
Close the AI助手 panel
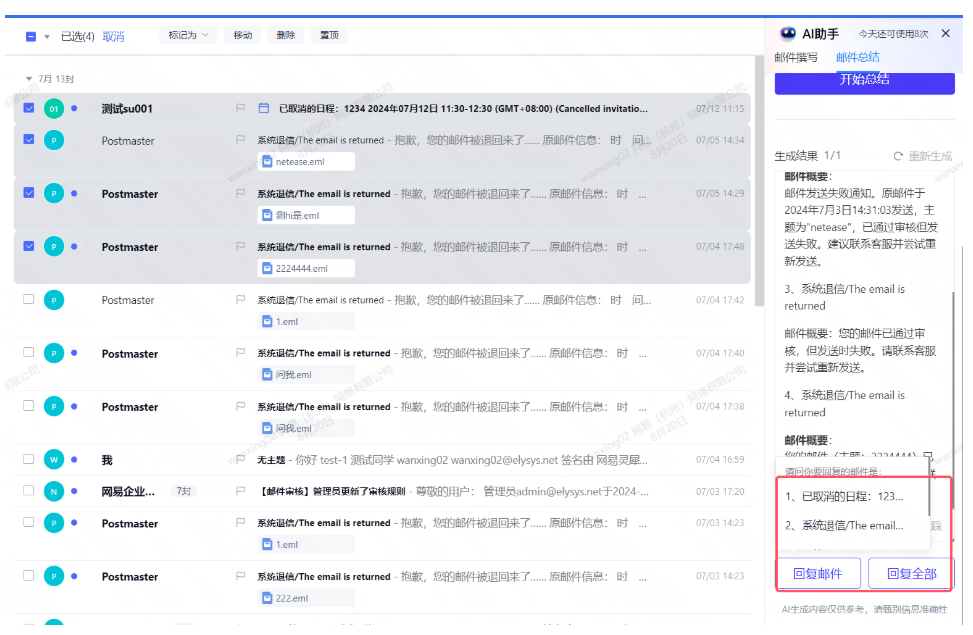coord(946,34)
